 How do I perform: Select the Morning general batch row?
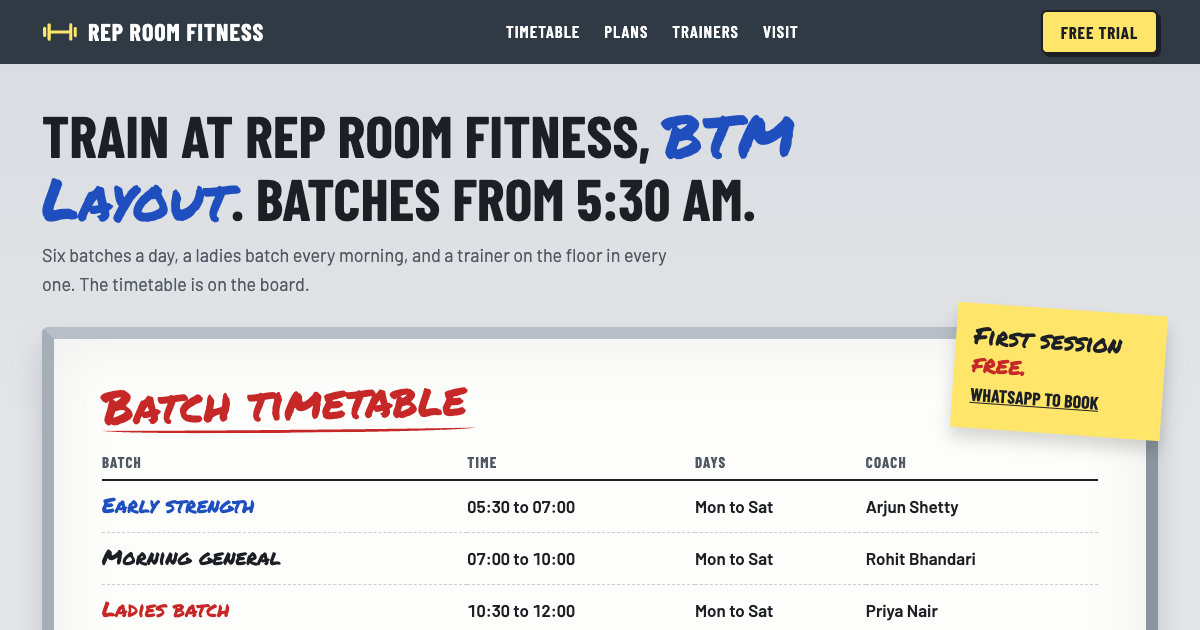[x=600, y=558]
